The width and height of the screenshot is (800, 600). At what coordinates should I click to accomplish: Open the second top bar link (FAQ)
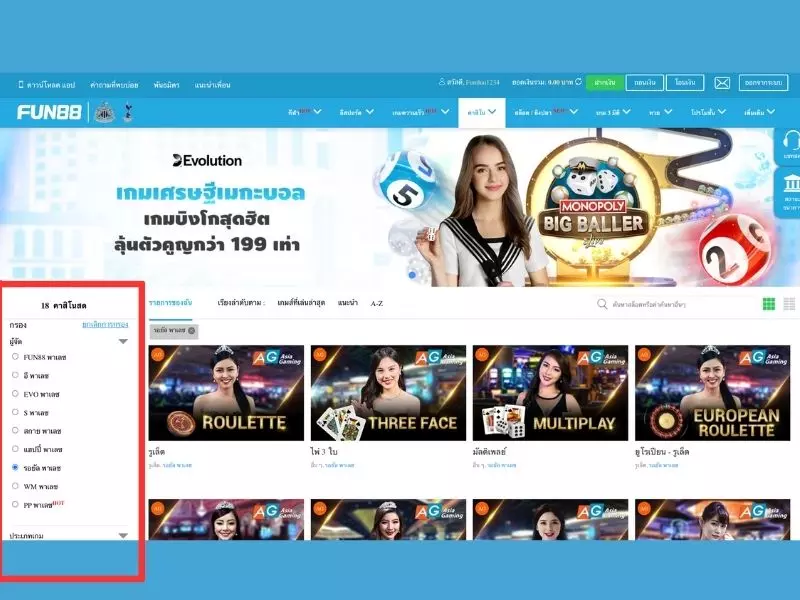click(114, 85)
